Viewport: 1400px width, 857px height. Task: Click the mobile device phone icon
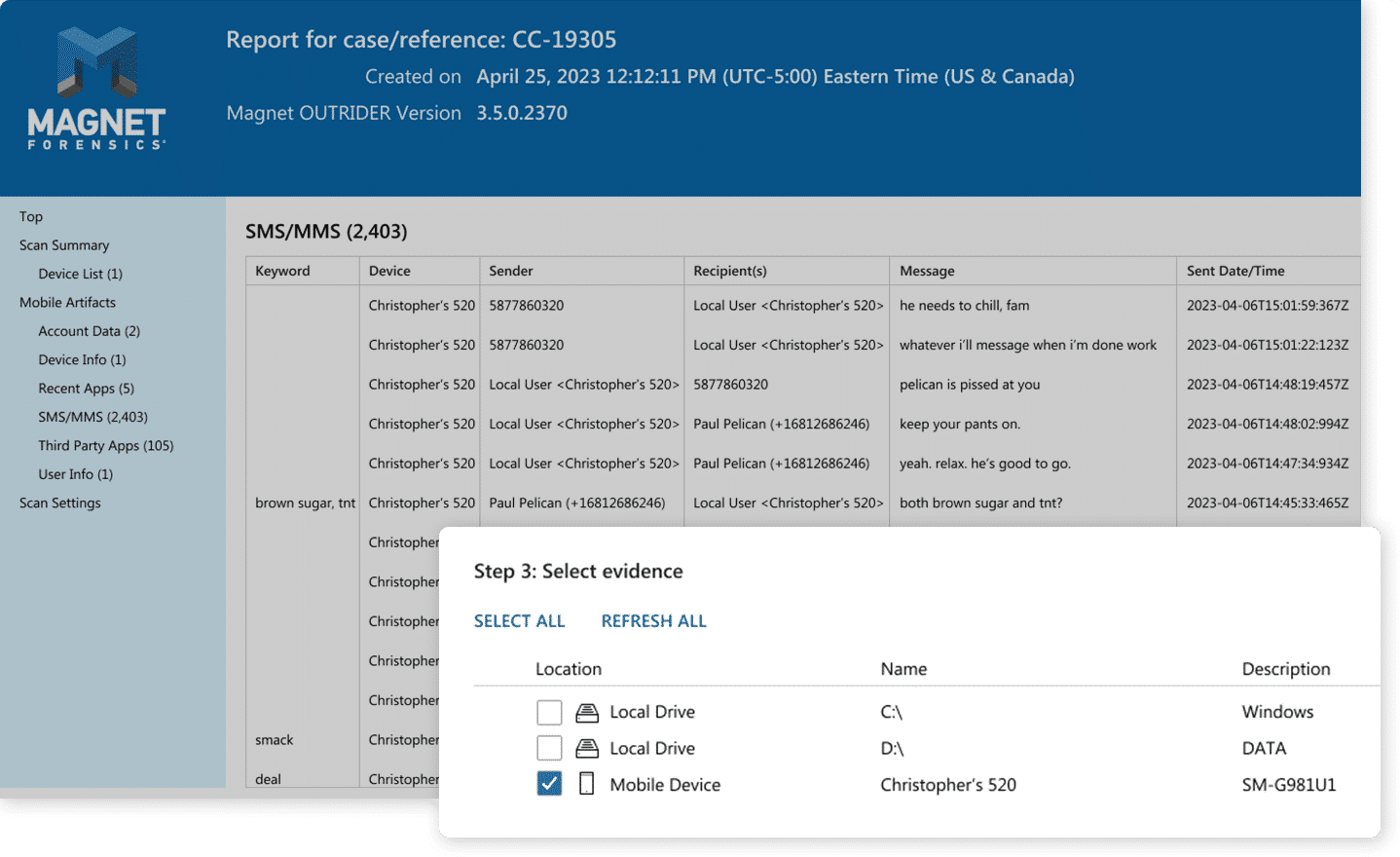point(586,784)
